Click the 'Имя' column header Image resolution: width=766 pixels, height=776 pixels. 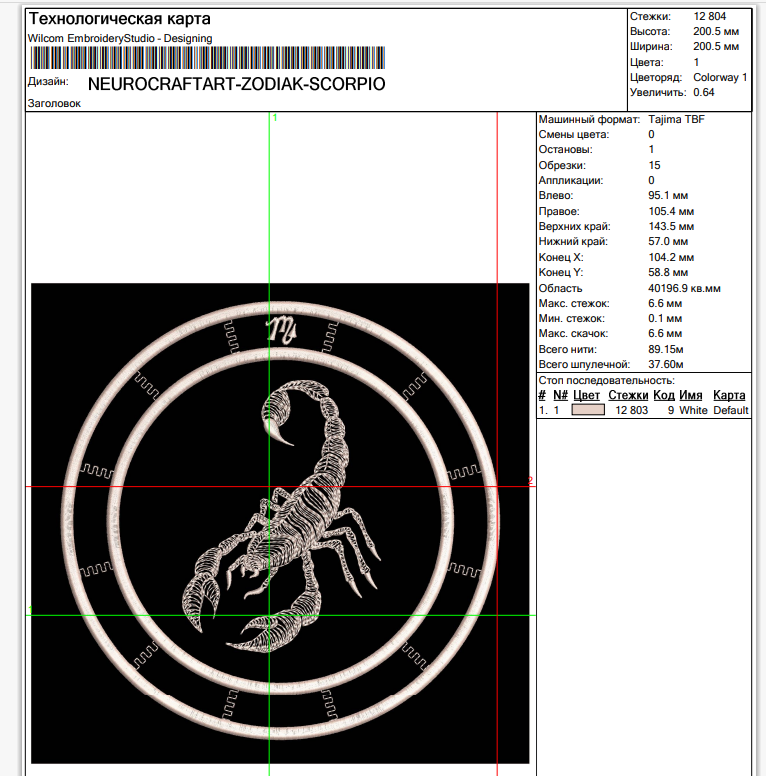[690, 395]
